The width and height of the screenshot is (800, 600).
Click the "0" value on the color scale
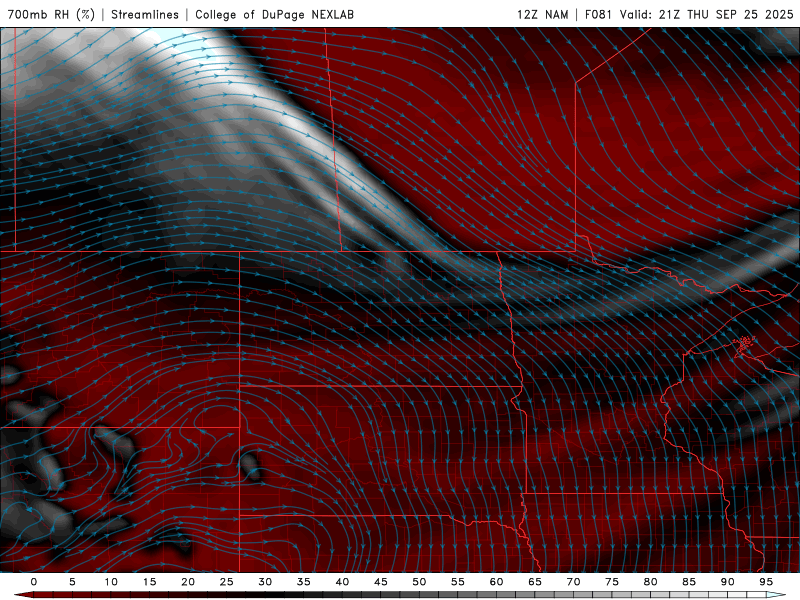coord(34,582)
